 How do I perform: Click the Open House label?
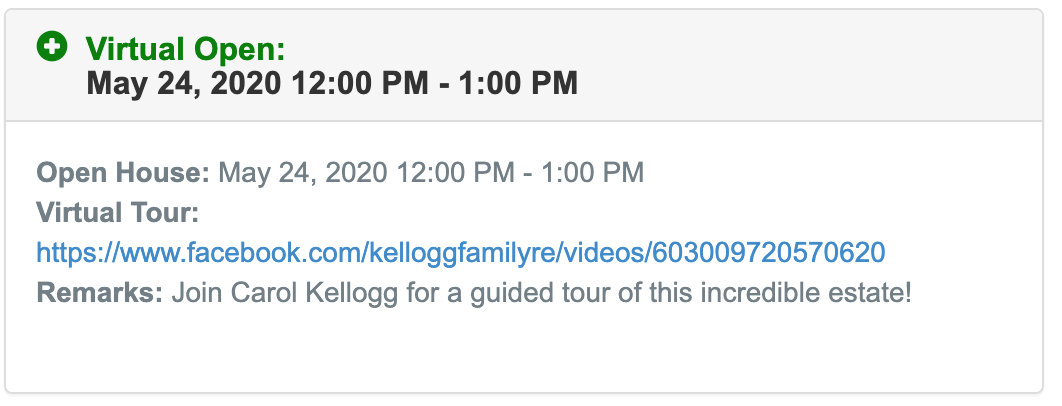[x=123, y=172]
